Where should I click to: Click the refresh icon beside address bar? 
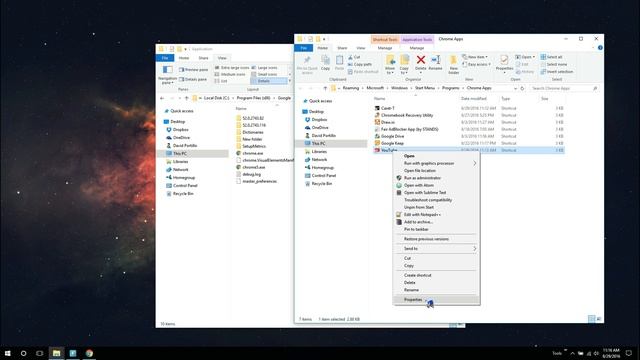tap(522, 88)
